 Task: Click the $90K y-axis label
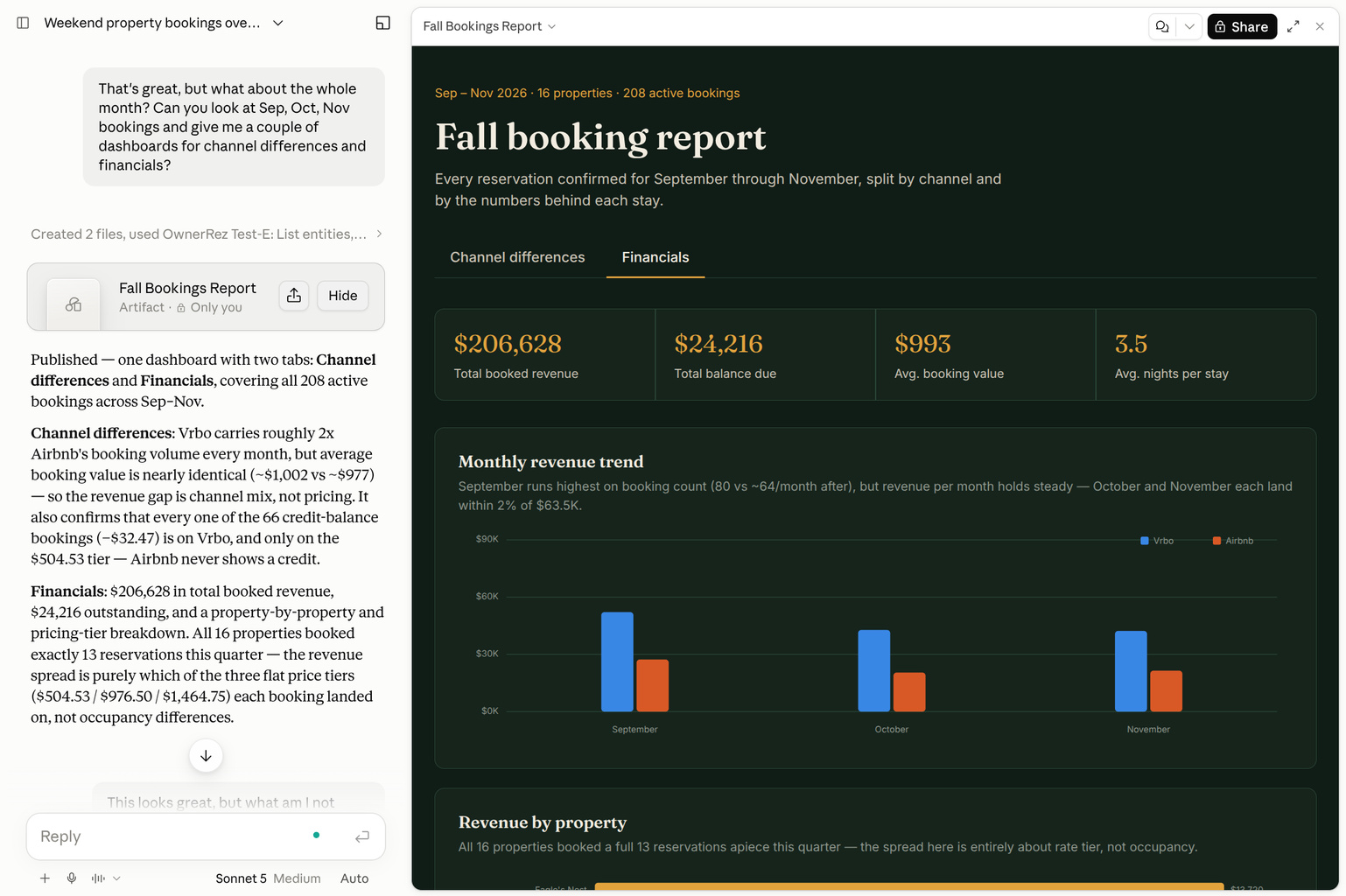click(x=487, y=539)
